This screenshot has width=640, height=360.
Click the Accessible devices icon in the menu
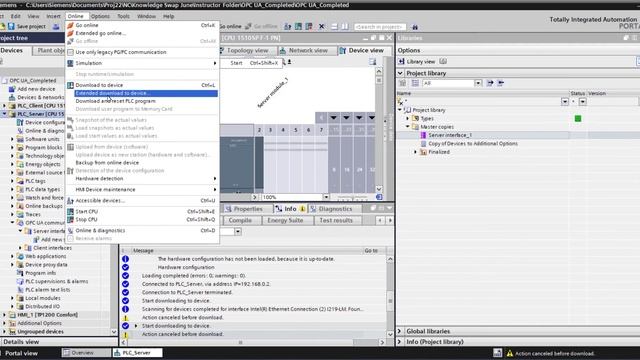point(70,200)
